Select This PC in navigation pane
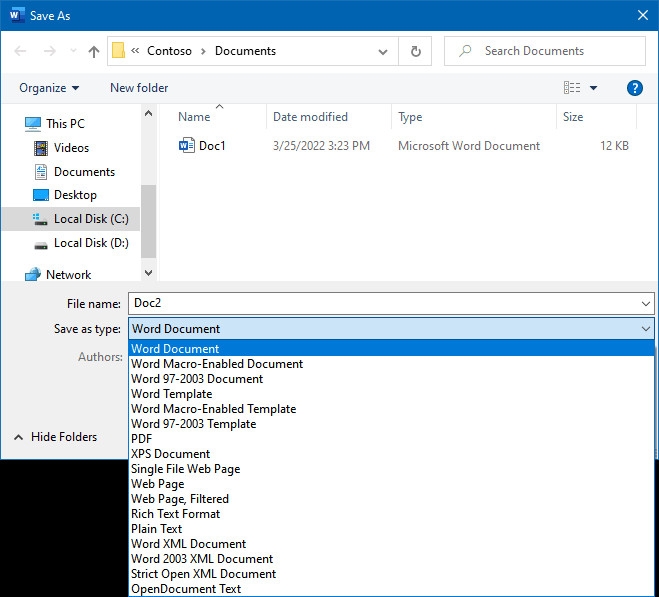The image size is (659, 597). 65,124
